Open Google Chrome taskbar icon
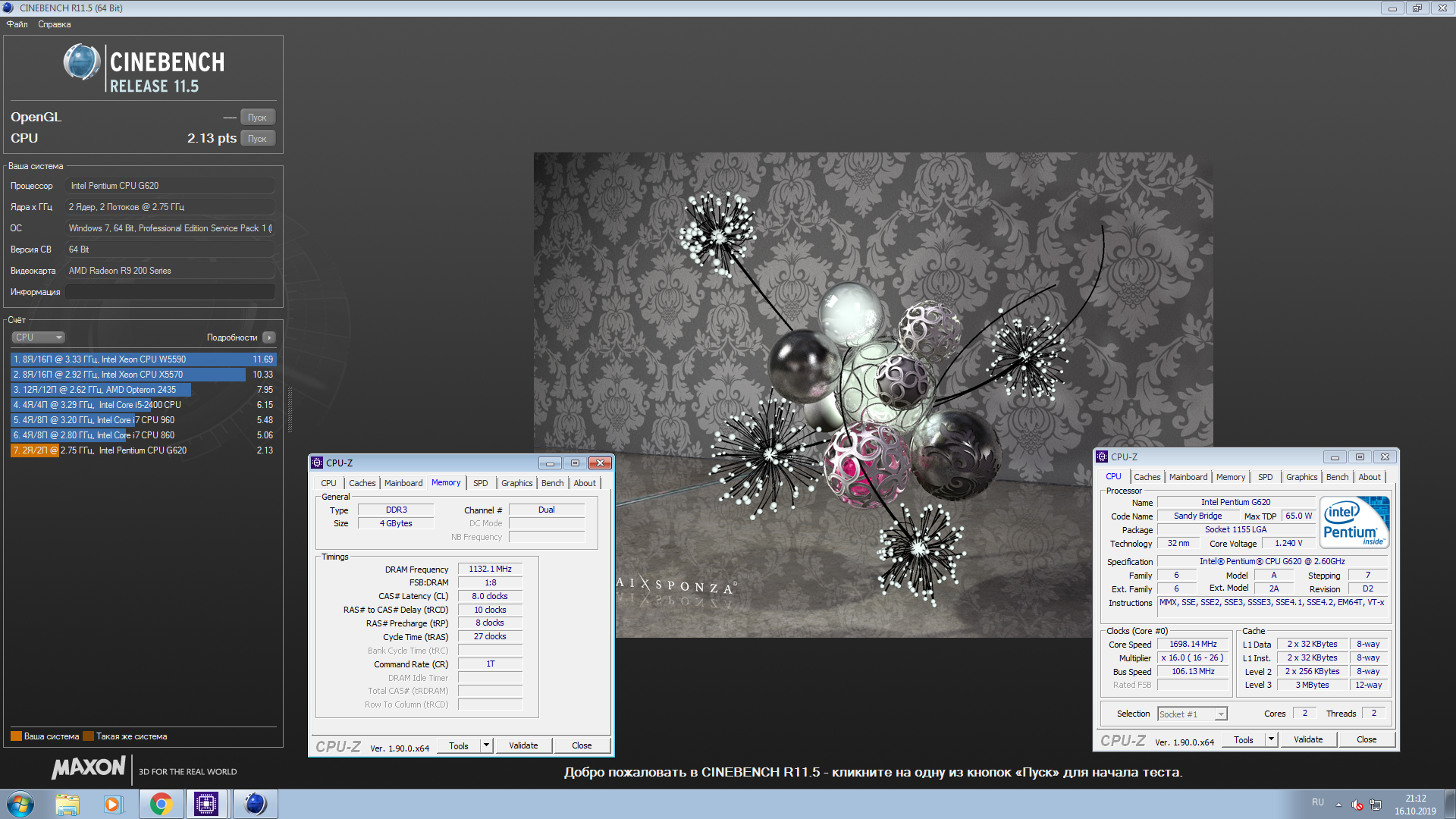Image resolution: width=1456 pixels, height=819 pixels. coord(161,804)
